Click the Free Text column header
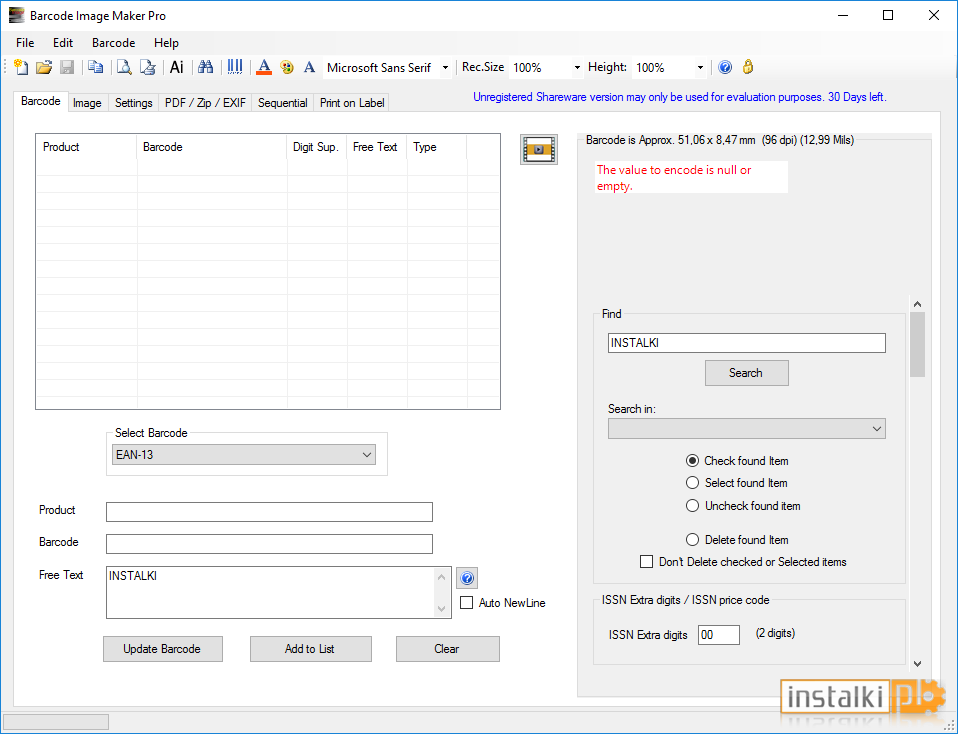This screenshot has width=958, height=734. click(x=376, y=147)
